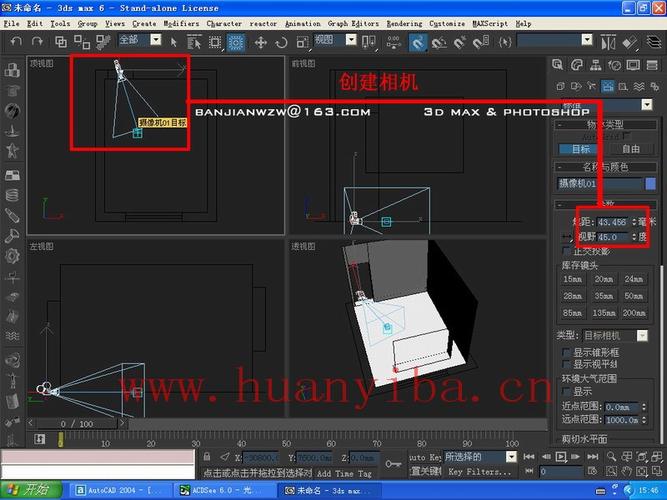The width and height of the screenshot is (667, 500).
Task: Select the 15mm stock lens button
Action: coord(573,279)
